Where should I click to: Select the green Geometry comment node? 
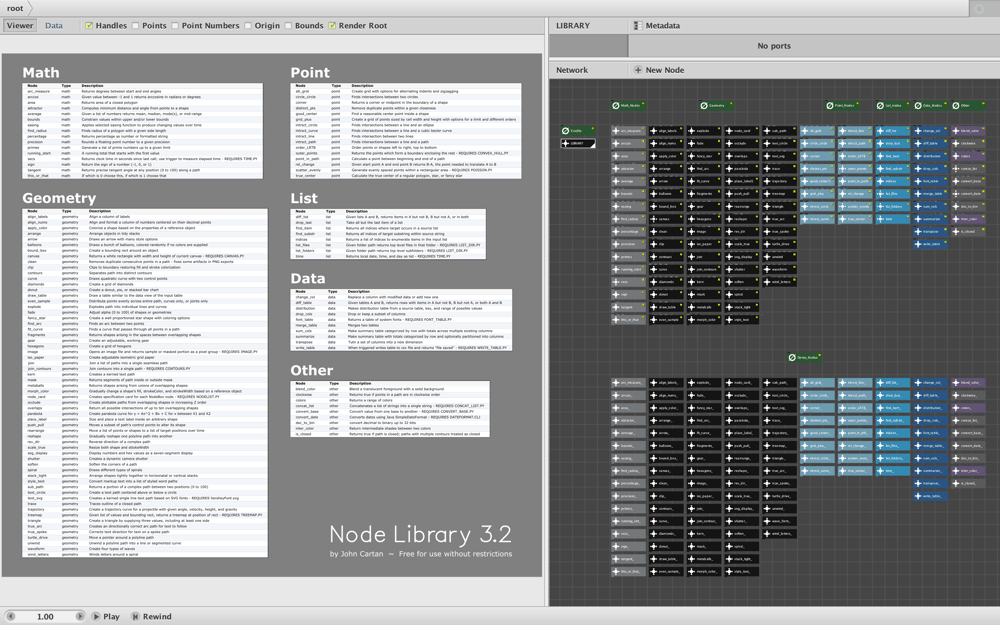(x=716, y=105)
